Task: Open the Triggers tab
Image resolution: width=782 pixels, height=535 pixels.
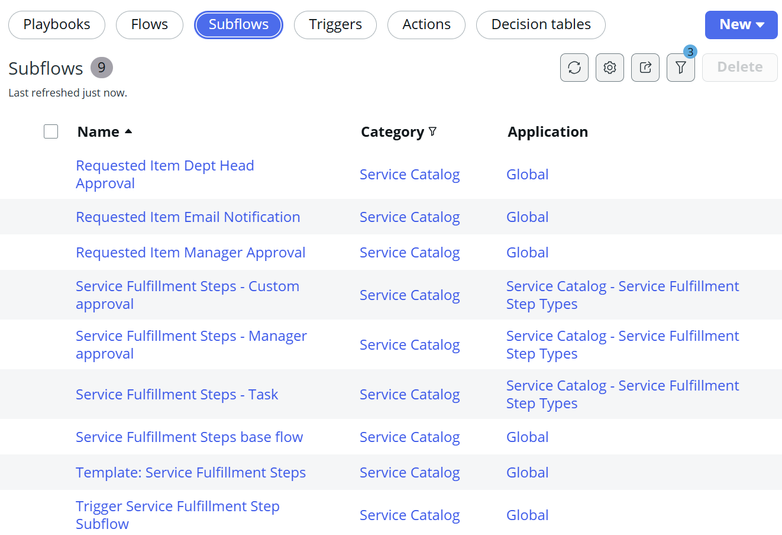Action: point(335,24)
